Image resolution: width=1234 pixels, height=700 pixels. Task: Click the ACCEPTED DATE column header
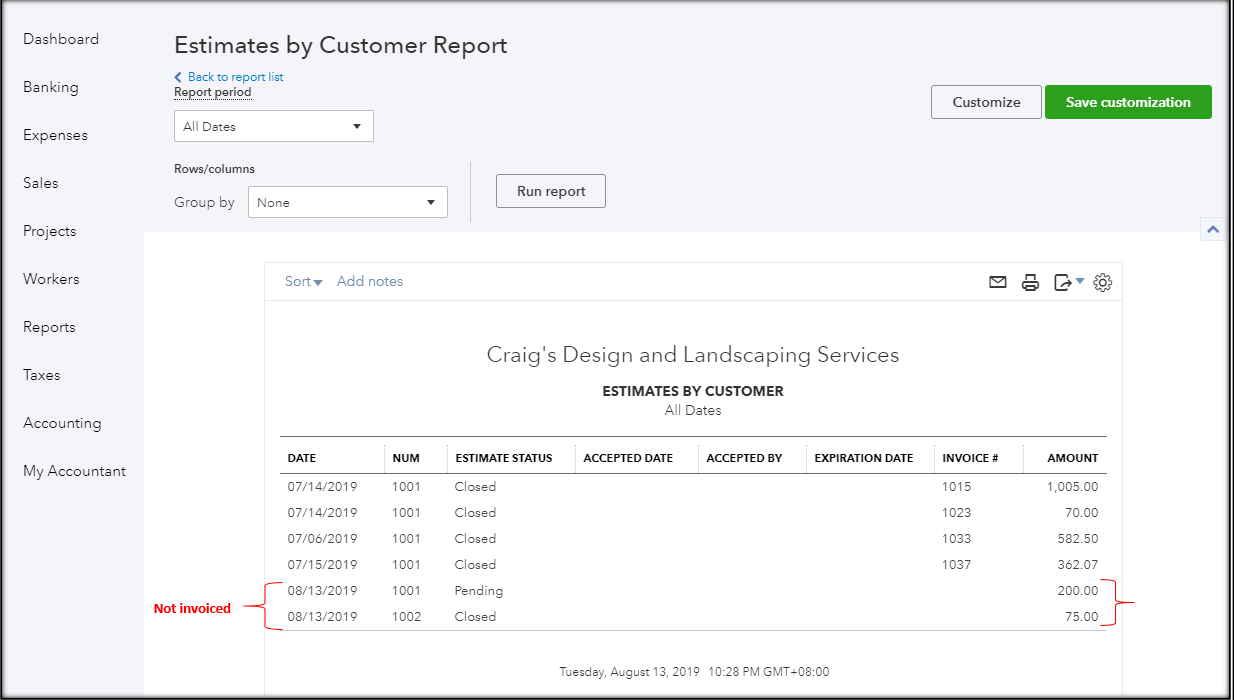tap(628, 458)
